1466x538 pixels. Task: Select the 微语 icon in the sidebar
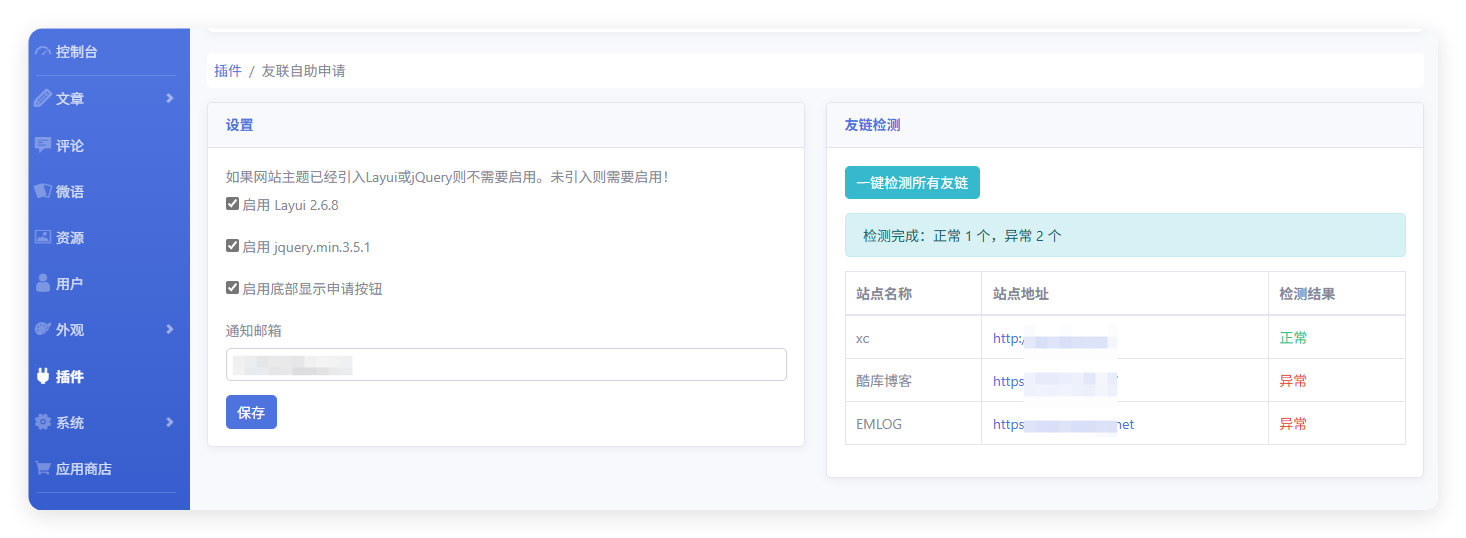[x=42, y=191]
